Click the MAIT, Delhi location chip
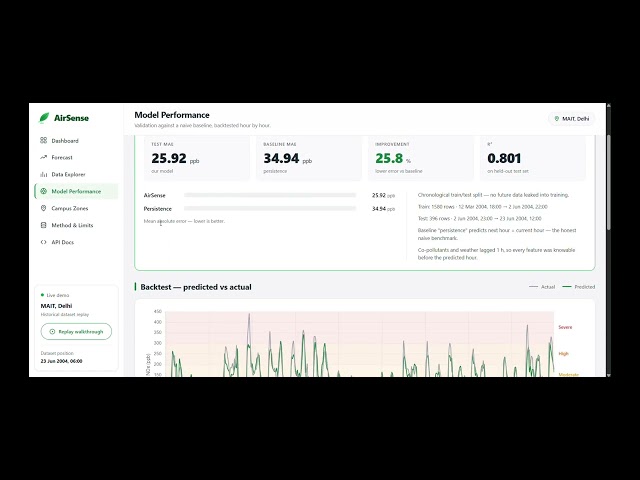Image resolution: width=640 pixels, height=480 pixels. point(571,119)
